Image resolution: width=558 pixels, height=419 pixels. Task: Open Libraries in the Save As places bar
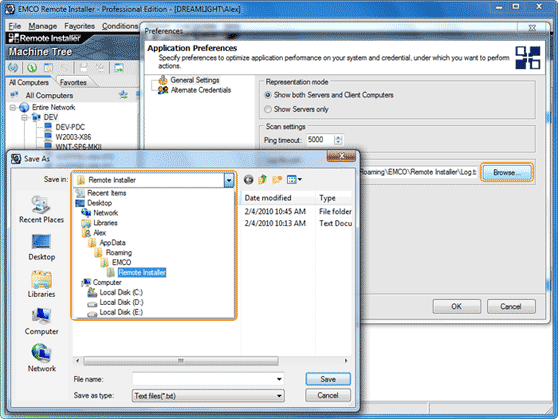(41, 284)
